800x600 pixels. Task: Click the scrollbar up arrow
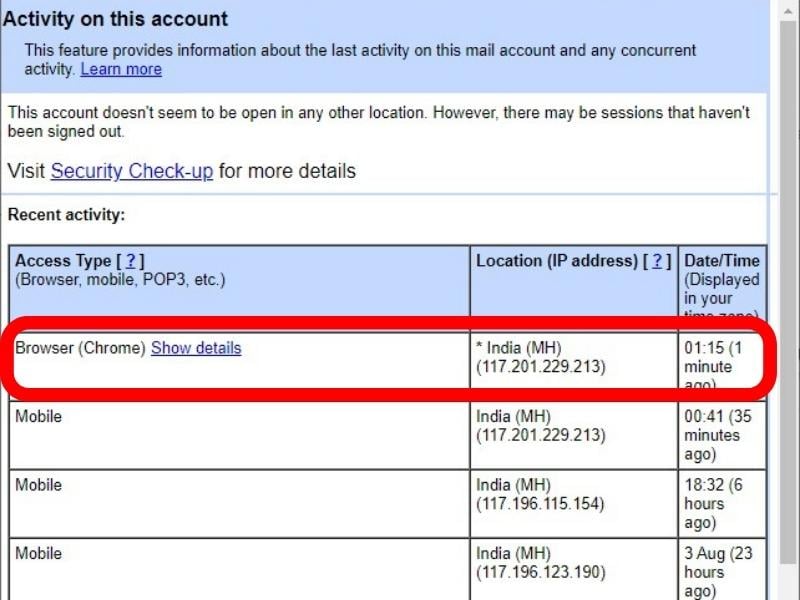[x=790, y=11]
